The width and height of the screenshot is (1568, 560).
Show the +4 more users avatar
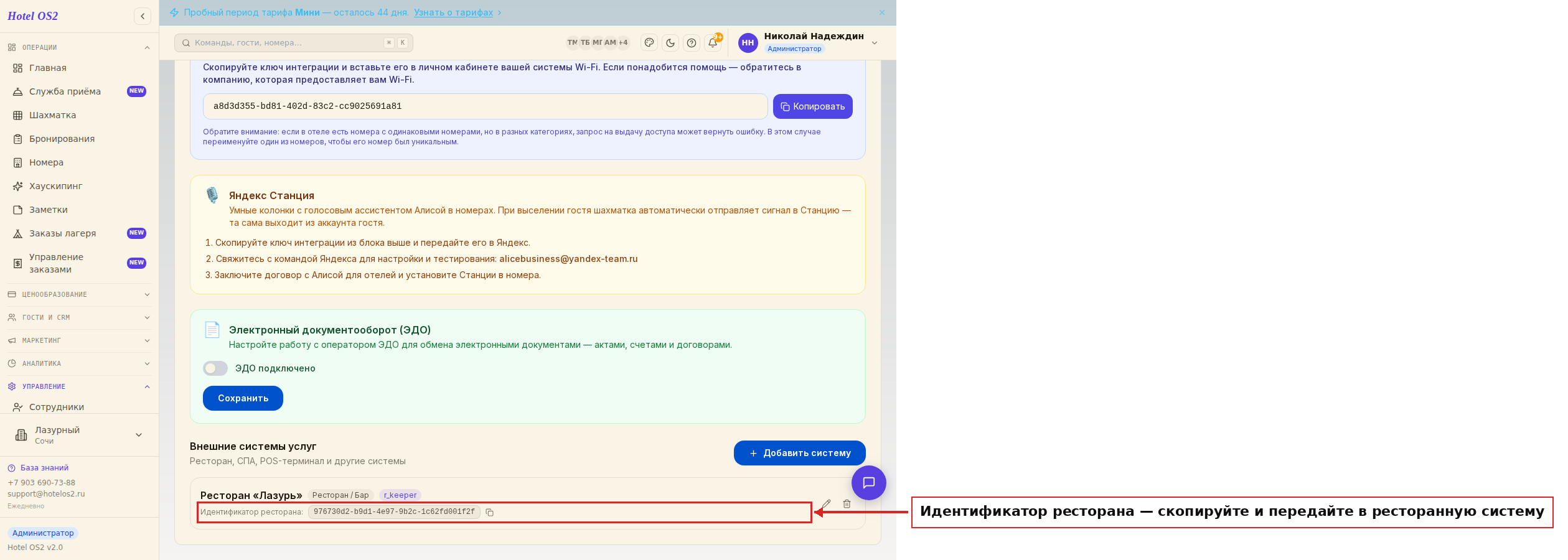pyautogui.click(x=624, y=43)
